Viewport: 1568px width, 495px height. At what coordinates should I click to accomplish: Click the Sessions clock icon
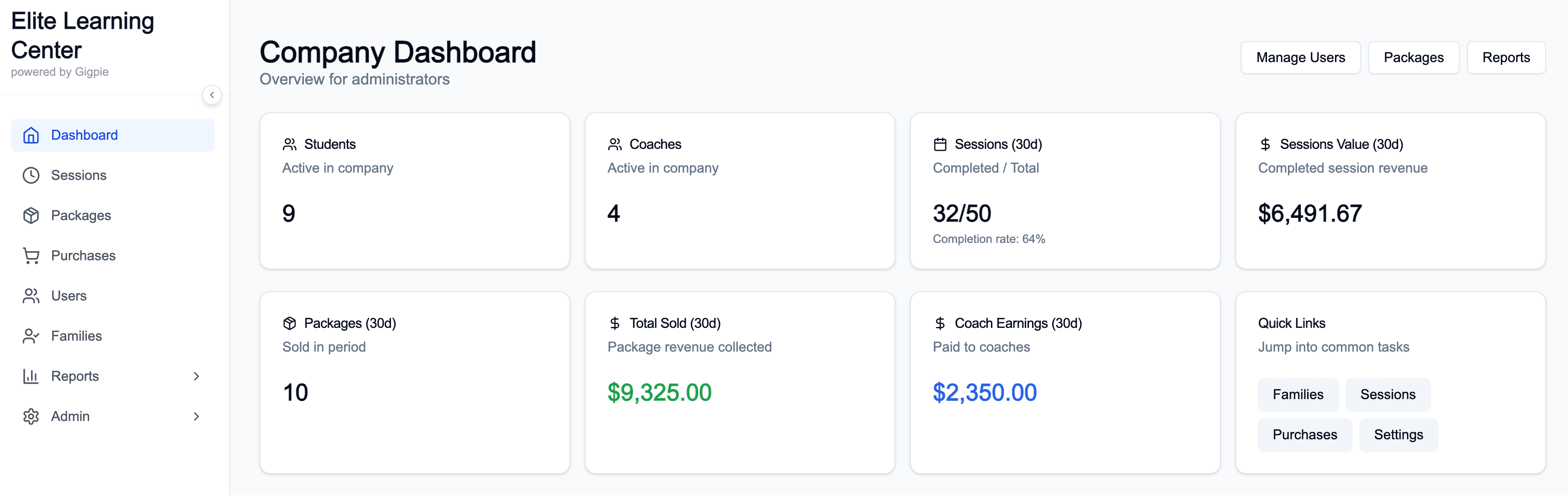pos(31,175)
